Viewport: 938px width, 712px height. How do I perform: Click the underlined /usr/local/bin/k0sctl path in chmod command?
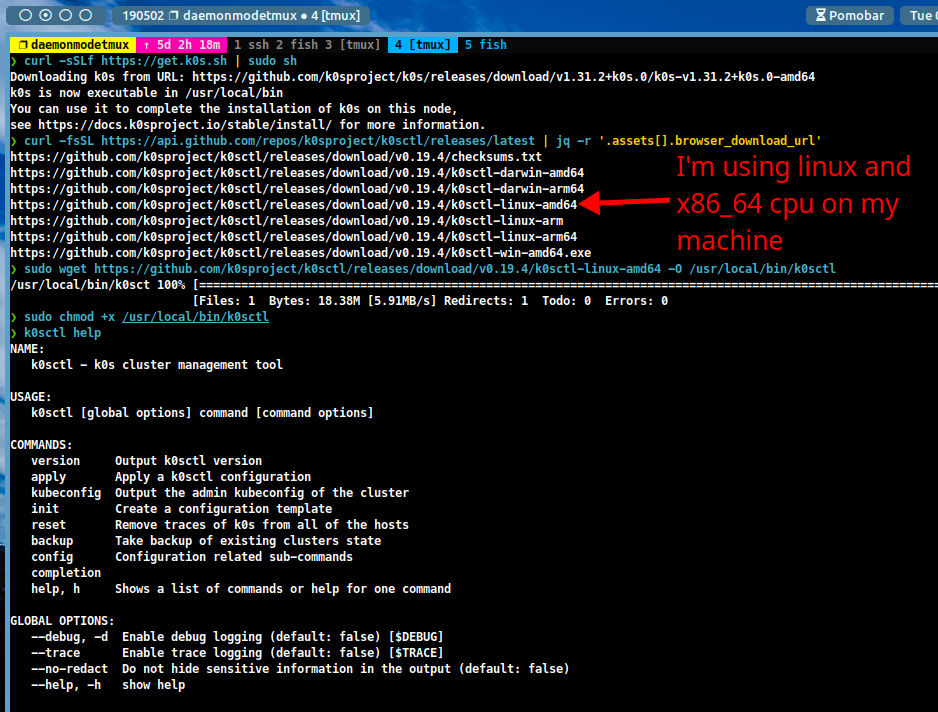pos(196,317)
